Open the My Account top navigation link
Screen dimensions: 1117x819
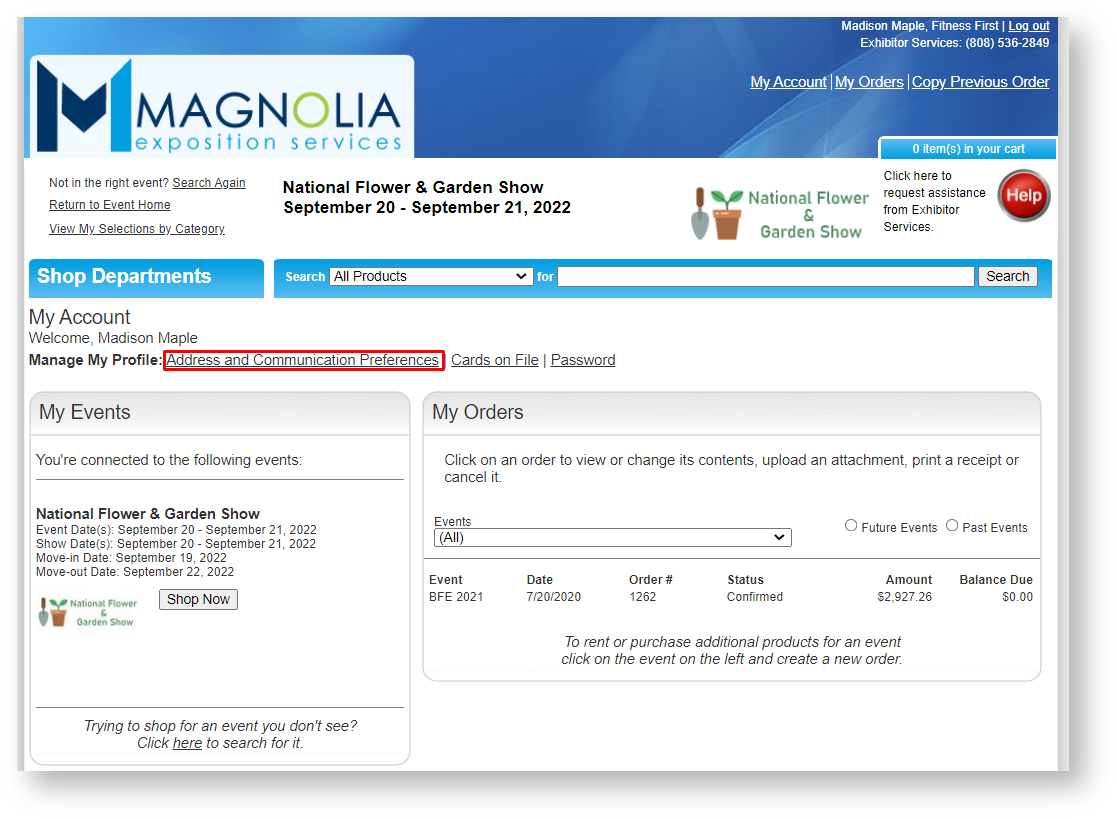[788, 82]
